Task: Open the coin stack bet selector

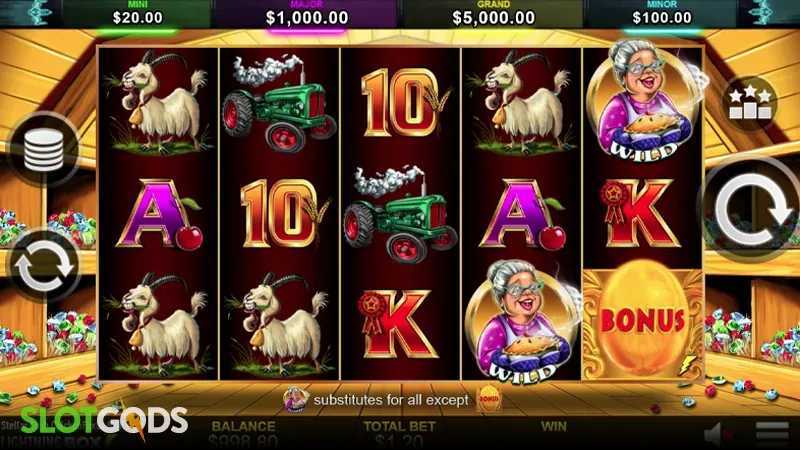Action: pyautogui.click(x=44, y=149)
